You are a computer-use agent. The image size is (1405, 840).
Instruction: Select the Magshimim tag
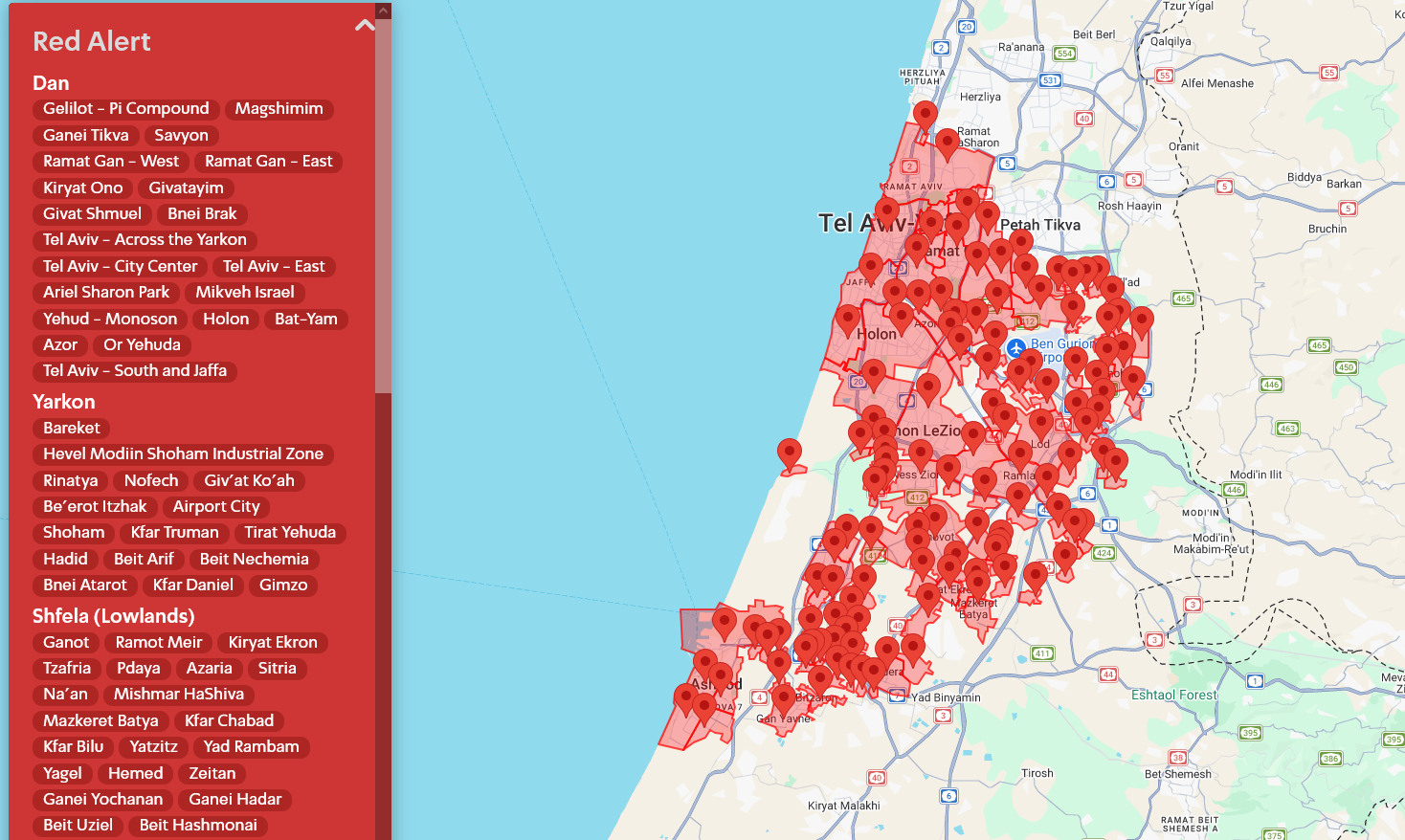(279, 109)
